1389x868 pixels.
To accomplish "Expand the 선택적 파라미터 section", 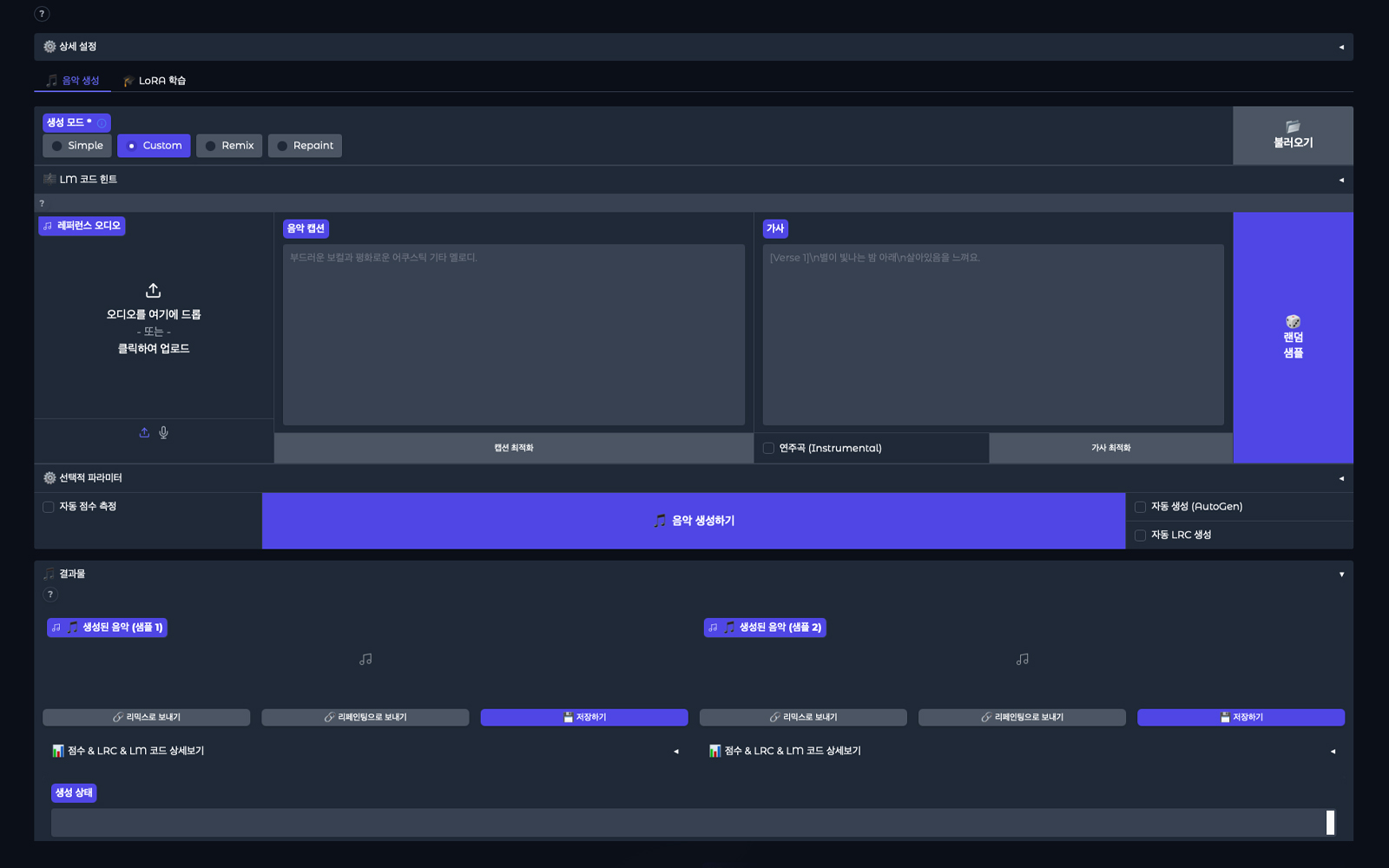I will (x=693, y=478).
